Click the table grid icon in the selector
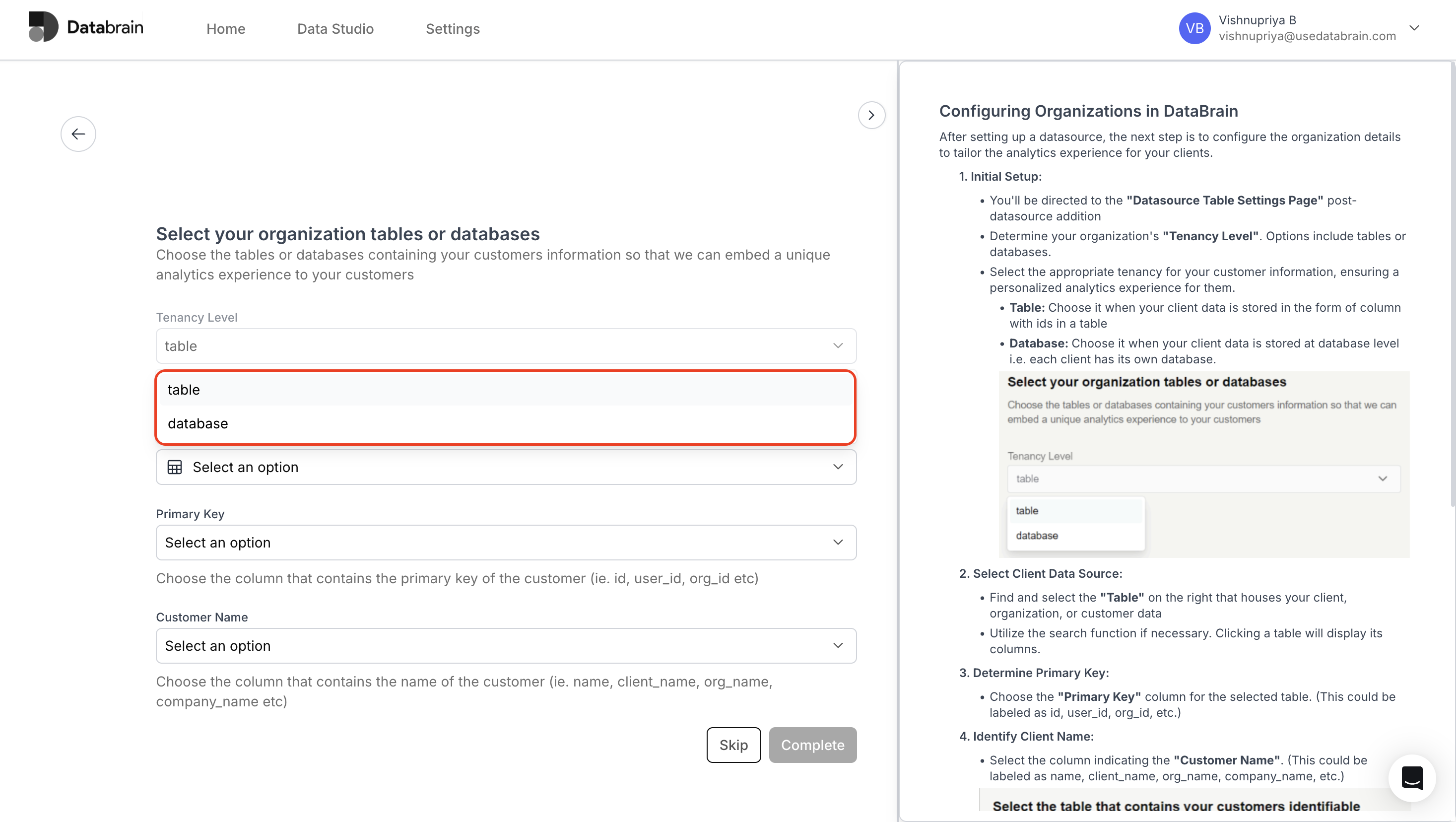The width and height of the screenshot is (1456, 822). coord(175,467)
